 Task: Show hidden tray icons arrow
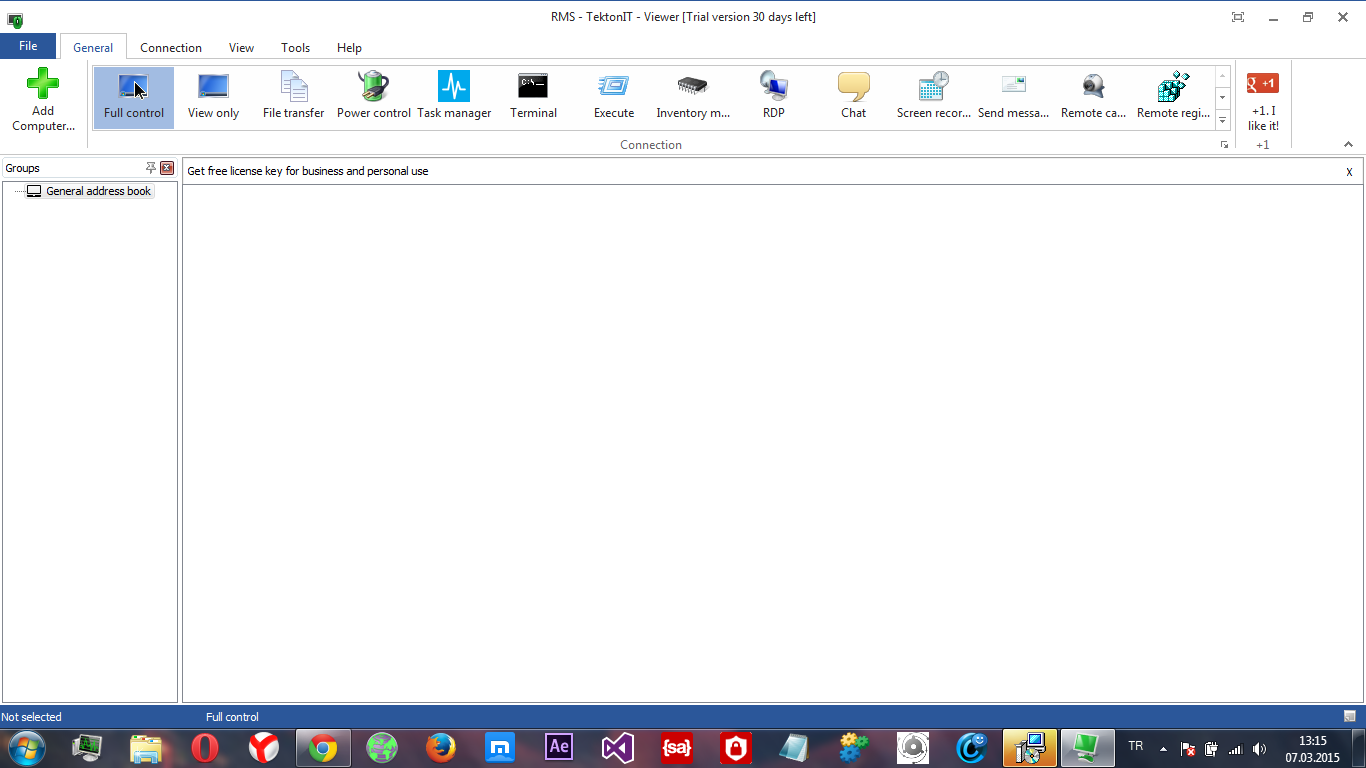[1163, 749]
